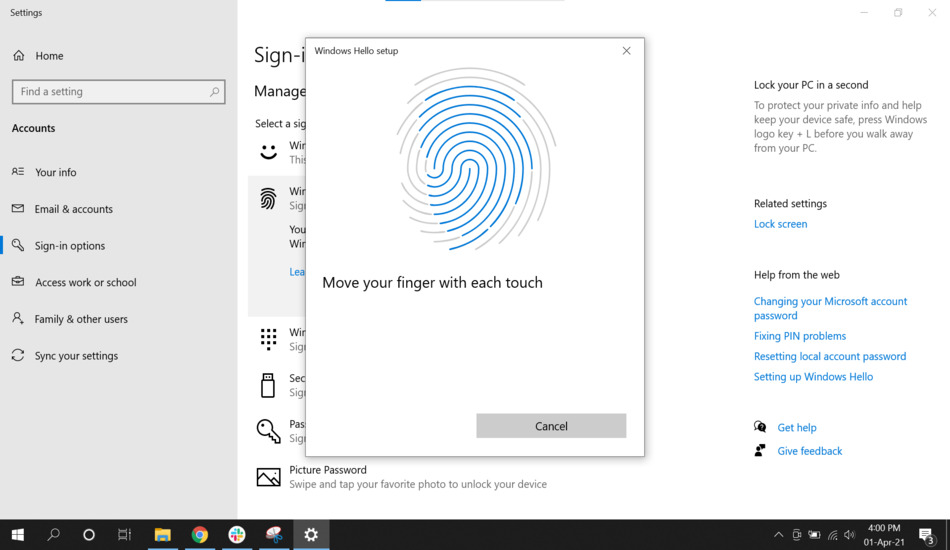
Task: Minimize the Settings window
Action: pos(864,13)
